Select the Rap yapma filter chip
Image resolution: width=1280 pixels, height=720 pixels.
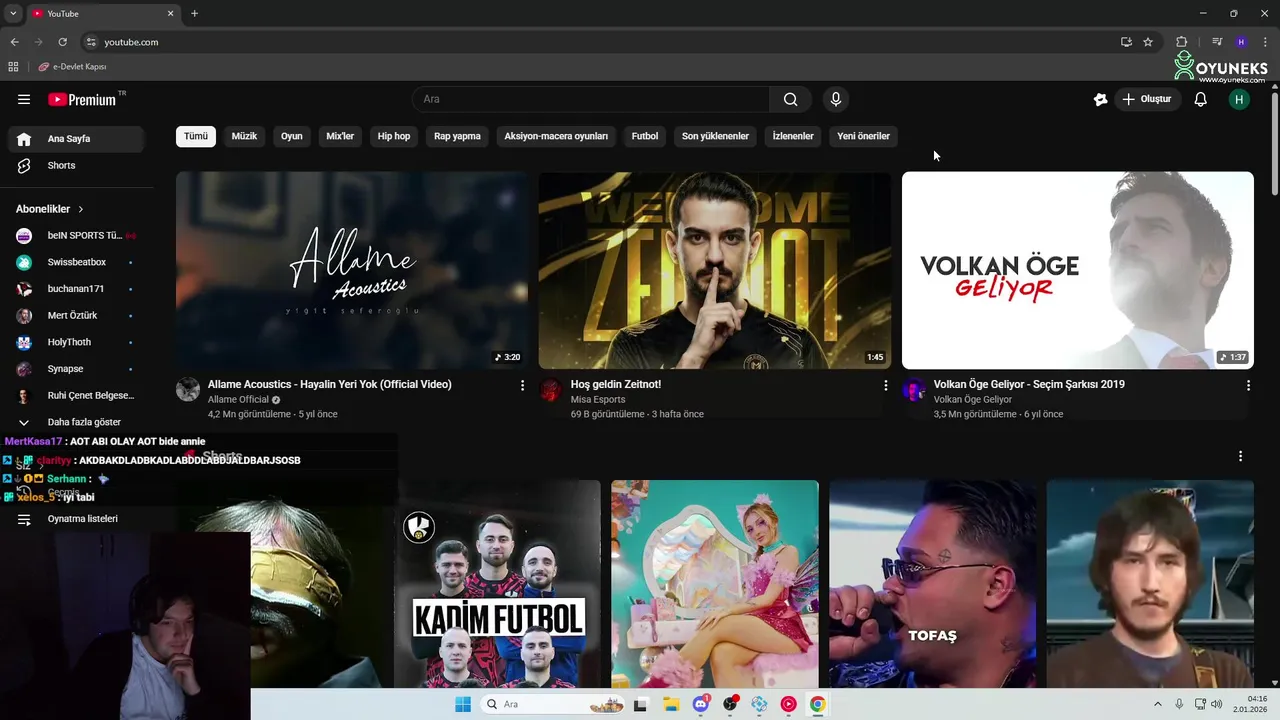click(x=457, y=136)
